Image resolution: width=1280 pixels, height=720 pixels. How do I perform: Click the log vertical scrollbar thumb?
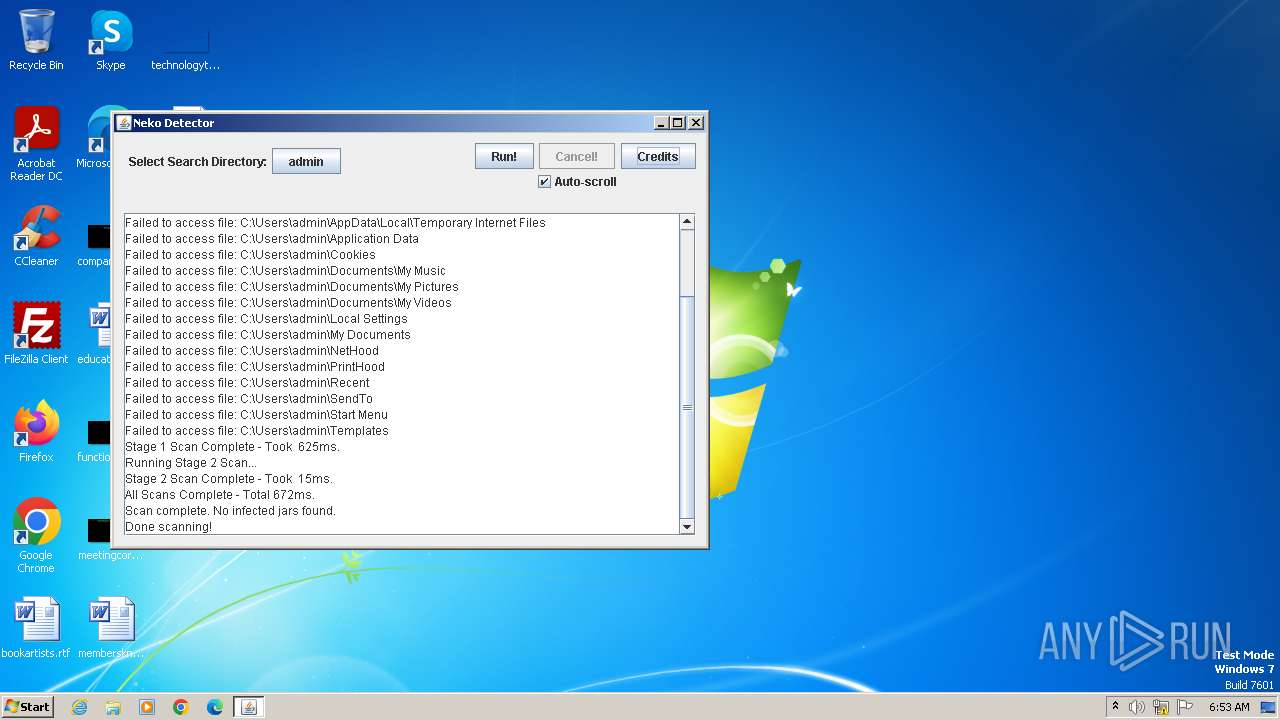[687, 407]
